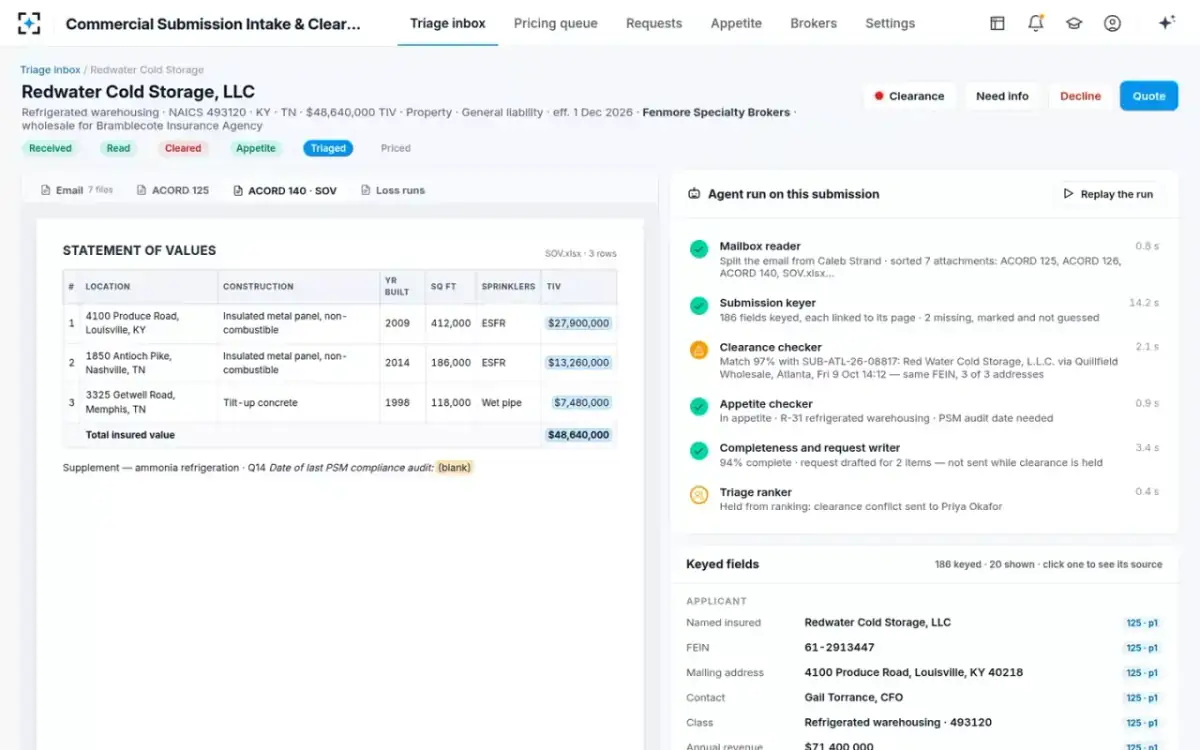Click the Mailbox reader step title
Screen dimensions: 1200x750
point(760,246)
